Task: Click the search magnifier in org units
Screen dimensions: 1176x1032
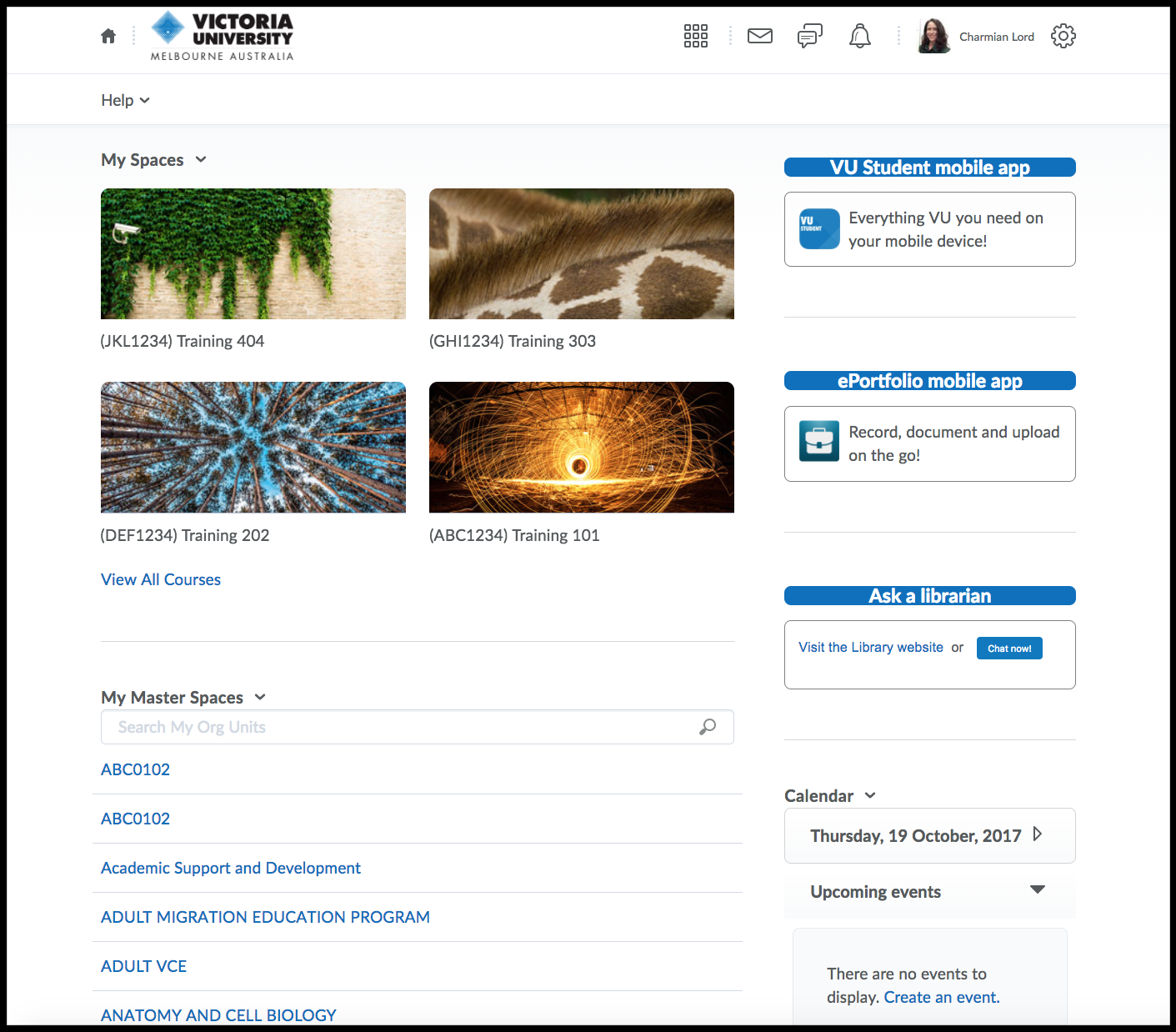Action: pos(708,727)
